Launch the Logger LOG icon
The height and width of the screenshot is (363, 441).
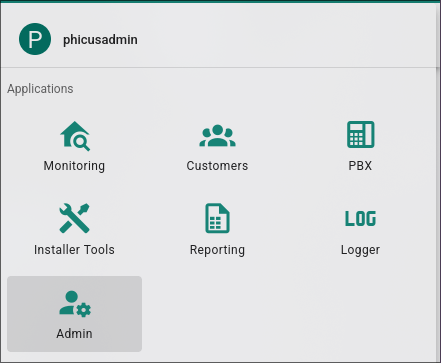click(360, 218)
